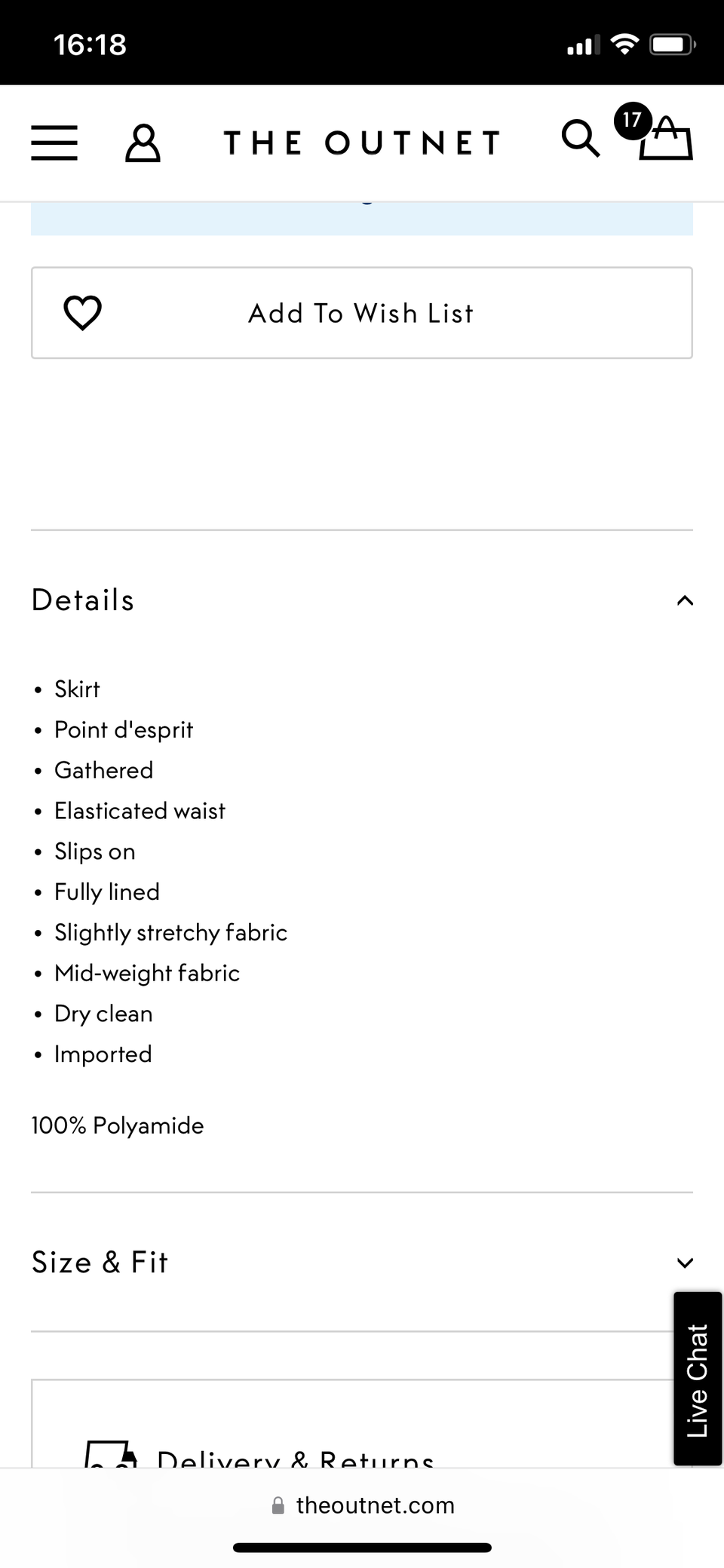Expand the Size & Fit chevron

685,1263
